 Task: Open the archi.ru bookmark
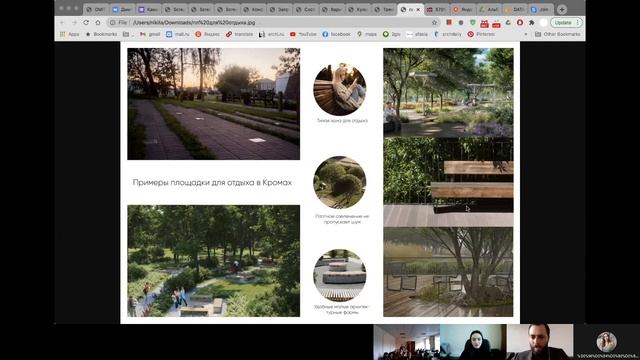[271, 34]
